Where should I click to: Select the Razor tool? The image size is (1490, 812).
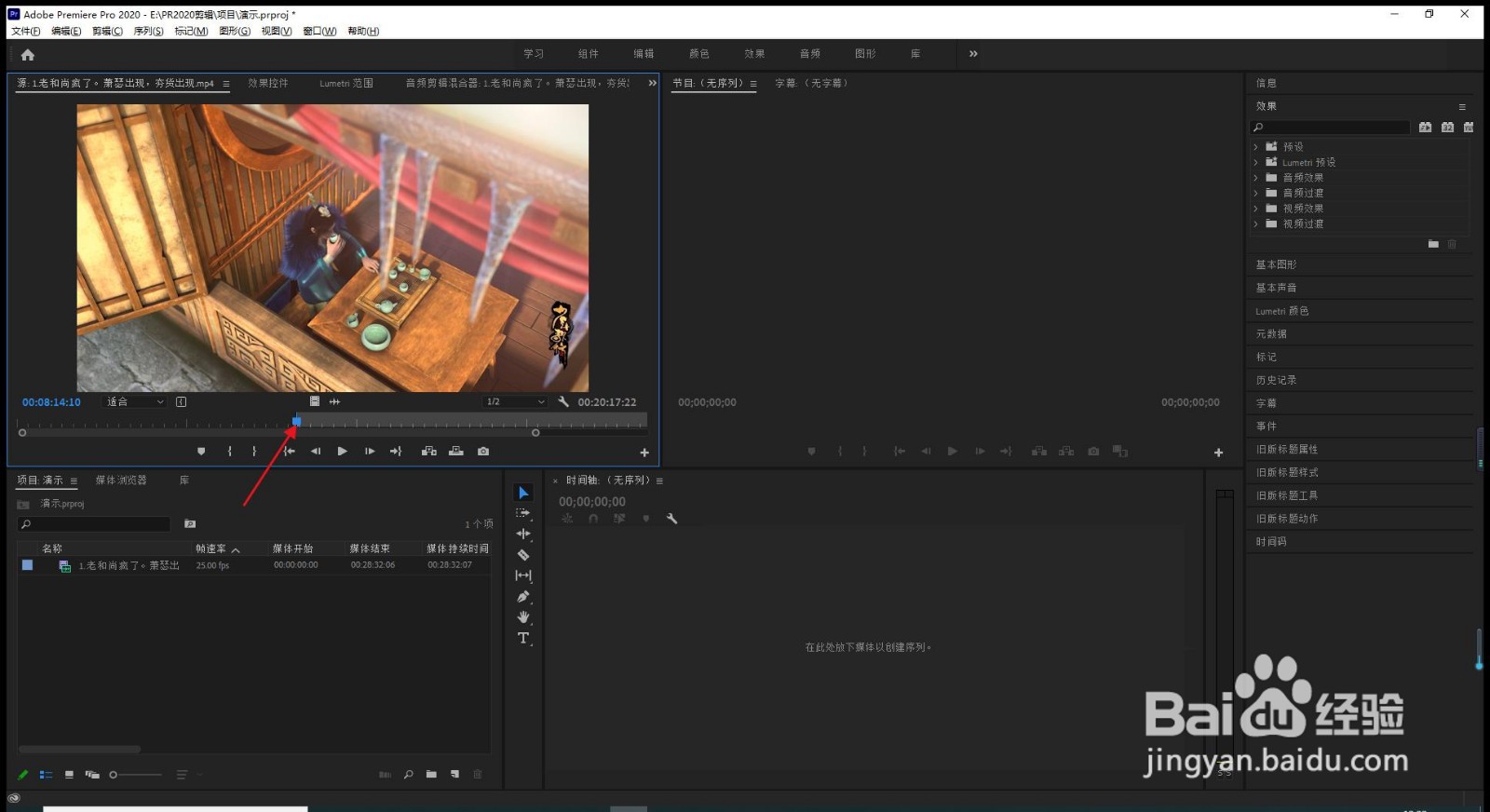523,555
